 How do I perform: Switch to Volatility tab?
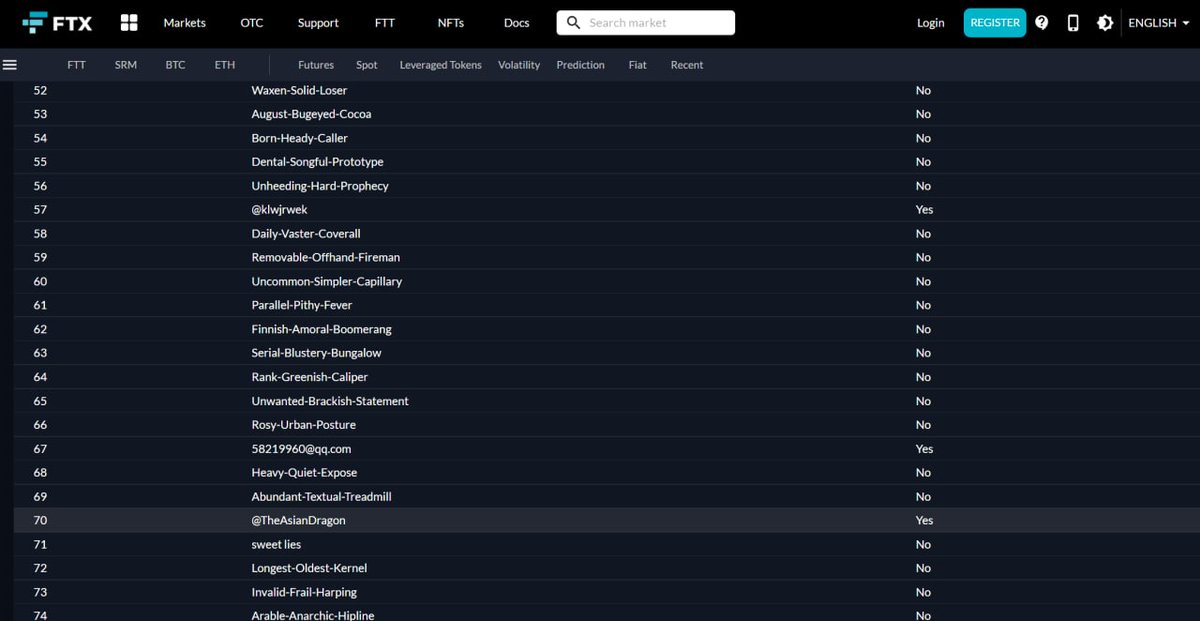click(x=519, y=65)
